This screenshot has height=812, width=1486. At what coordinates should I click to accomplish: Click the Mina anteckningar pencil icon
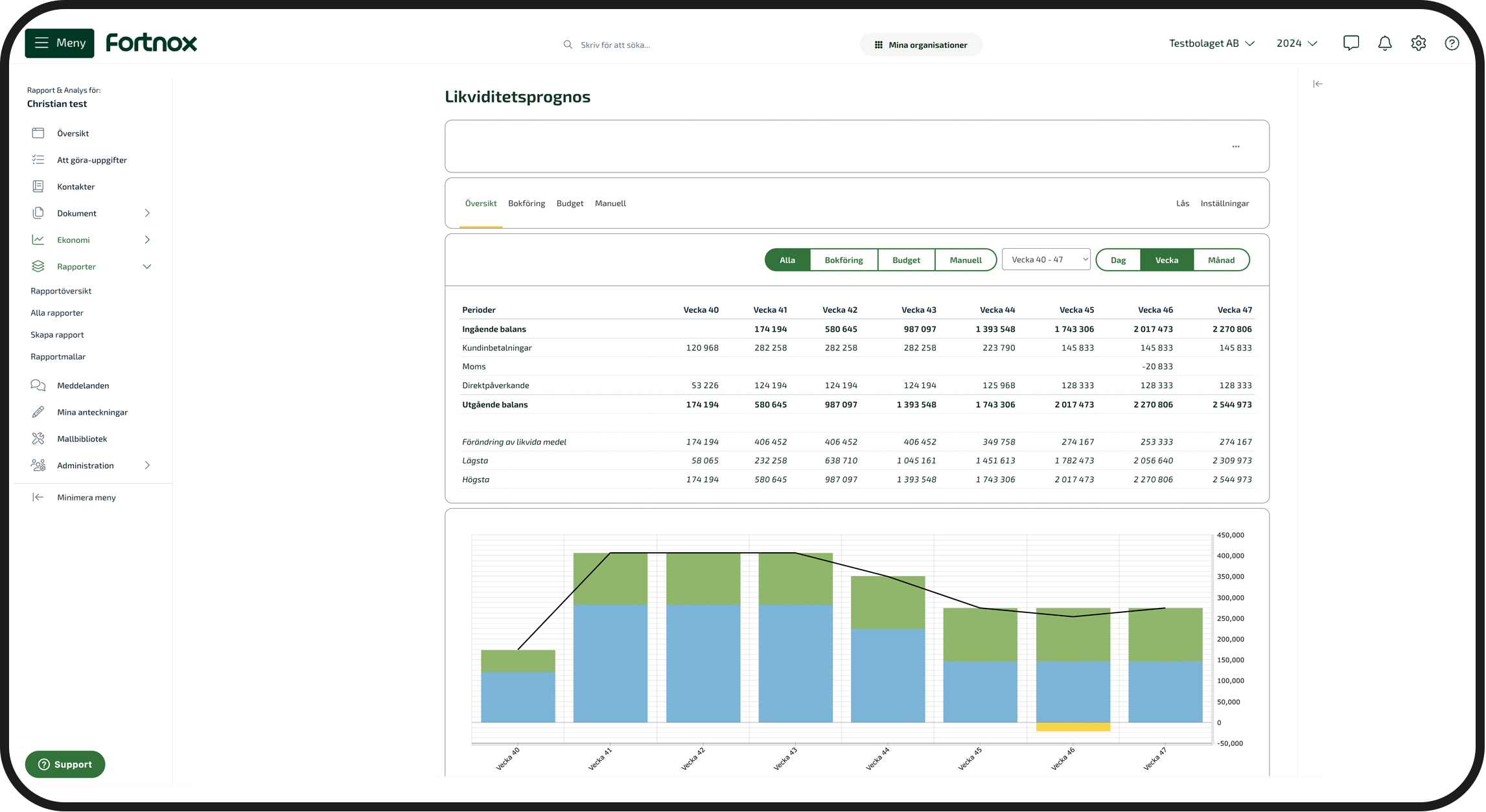(38, 413)
